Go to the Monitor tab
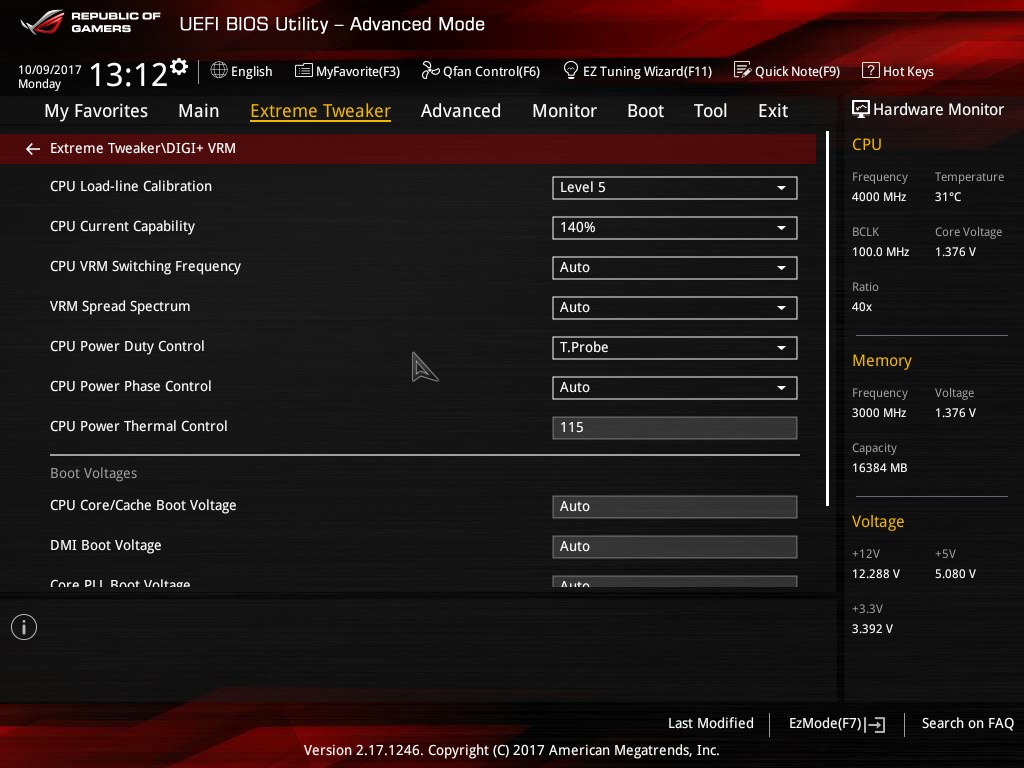Viewport: 1024px width, 768px height. (564, 111)
